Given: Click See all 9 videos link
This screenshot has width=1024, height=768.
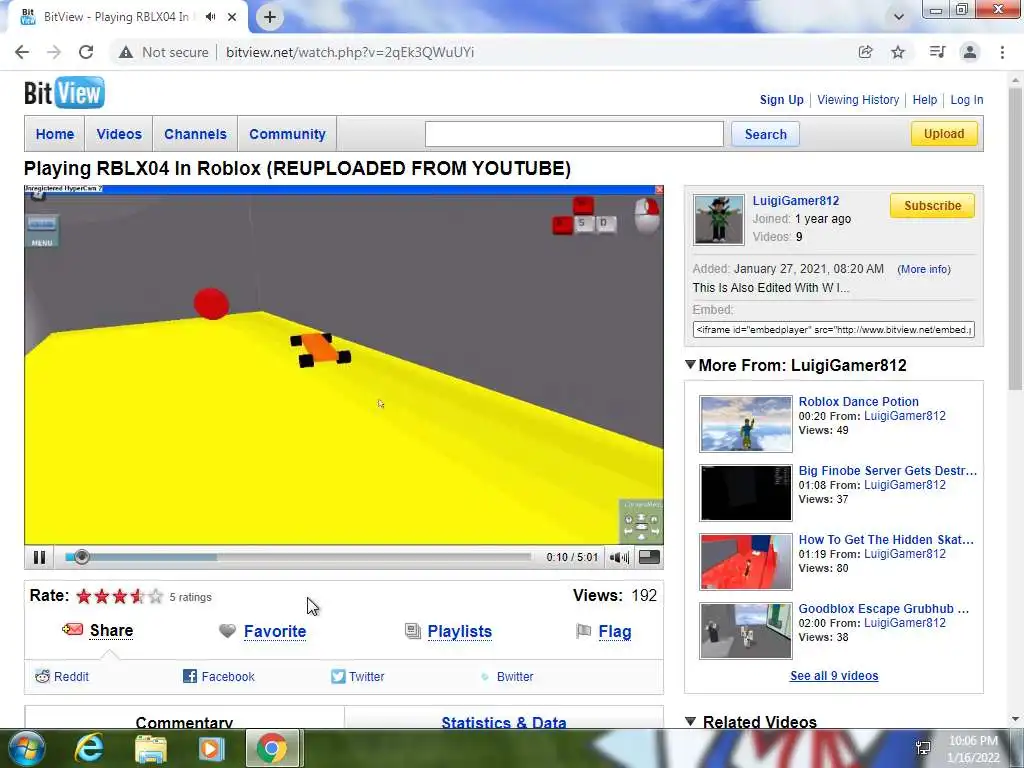Looking at the screenshot, I should tap(834, 676).
